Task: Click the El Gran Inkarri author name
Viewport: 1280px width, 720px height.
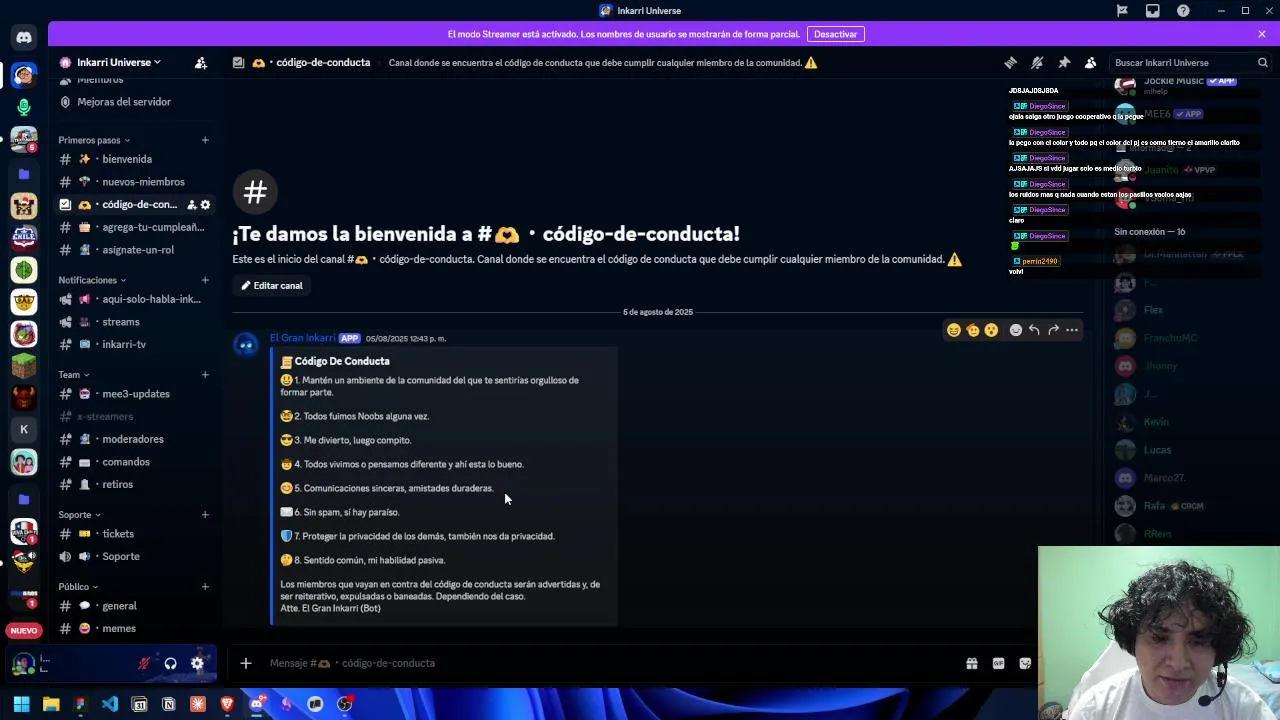Action: pos(302,338)
